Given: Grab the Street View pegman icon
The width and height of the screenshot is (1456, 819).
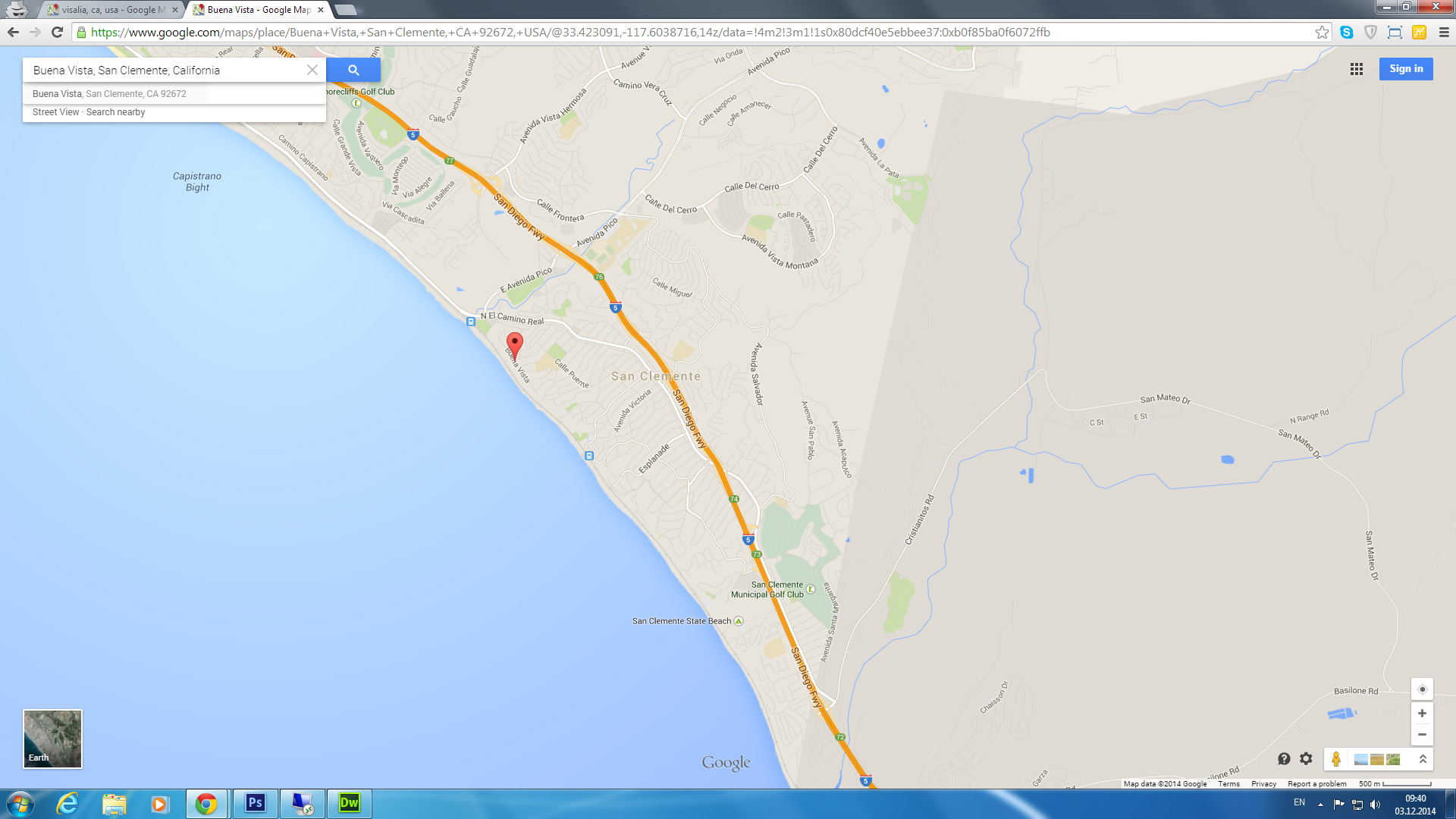Looking at the screenshot, I should 1336,759.
